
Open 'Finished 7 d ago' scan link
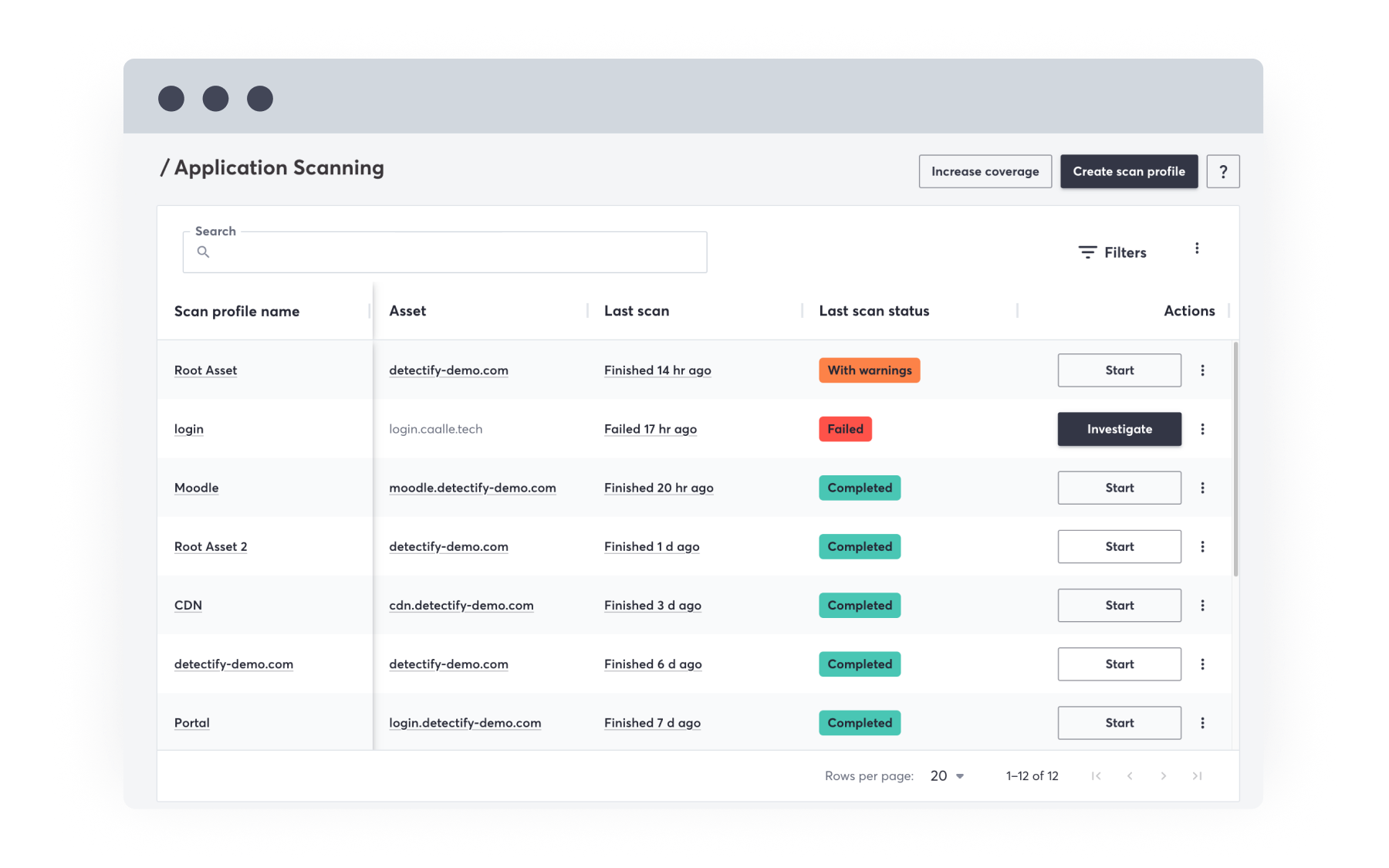[653, 723]
